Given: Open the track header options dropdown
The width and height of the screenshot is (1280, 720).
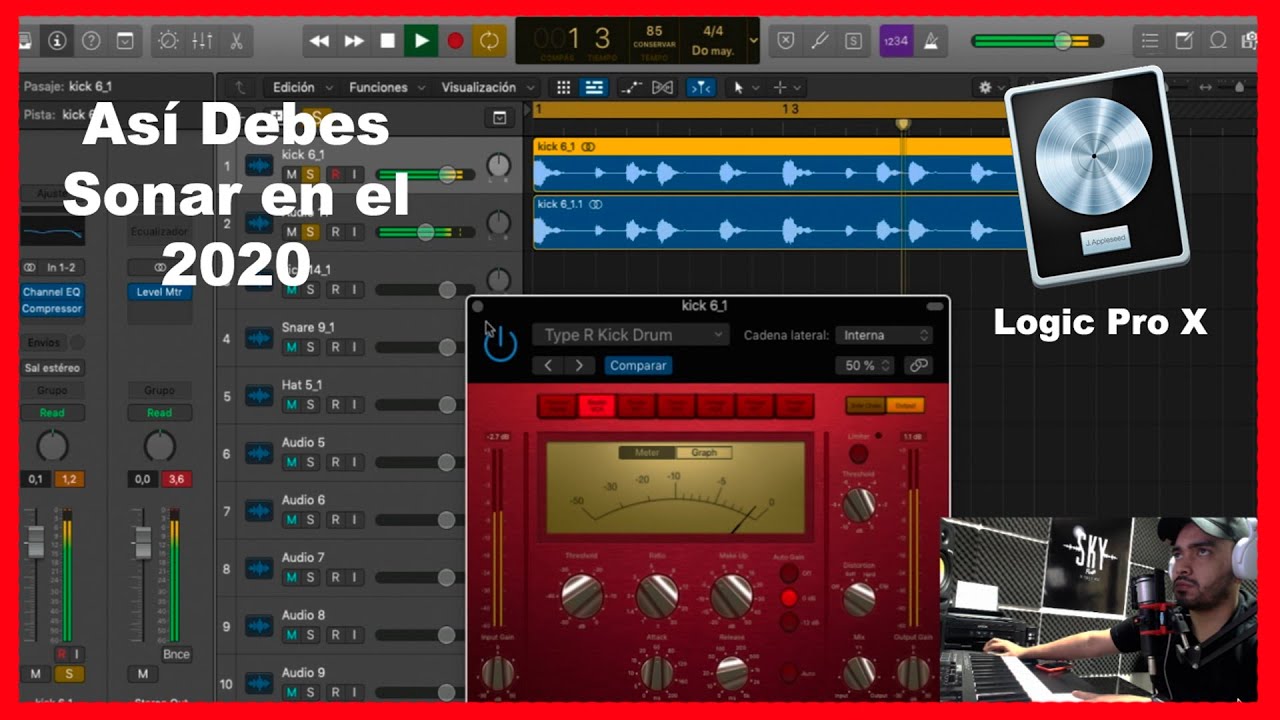Looking at the screenshot, I should pos(500,118).
